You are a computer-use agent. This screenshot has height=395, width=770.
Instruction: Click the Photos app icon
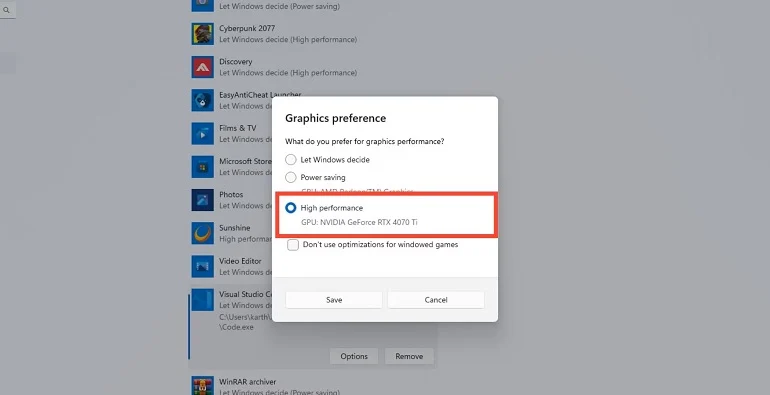(x=202, y=200)
